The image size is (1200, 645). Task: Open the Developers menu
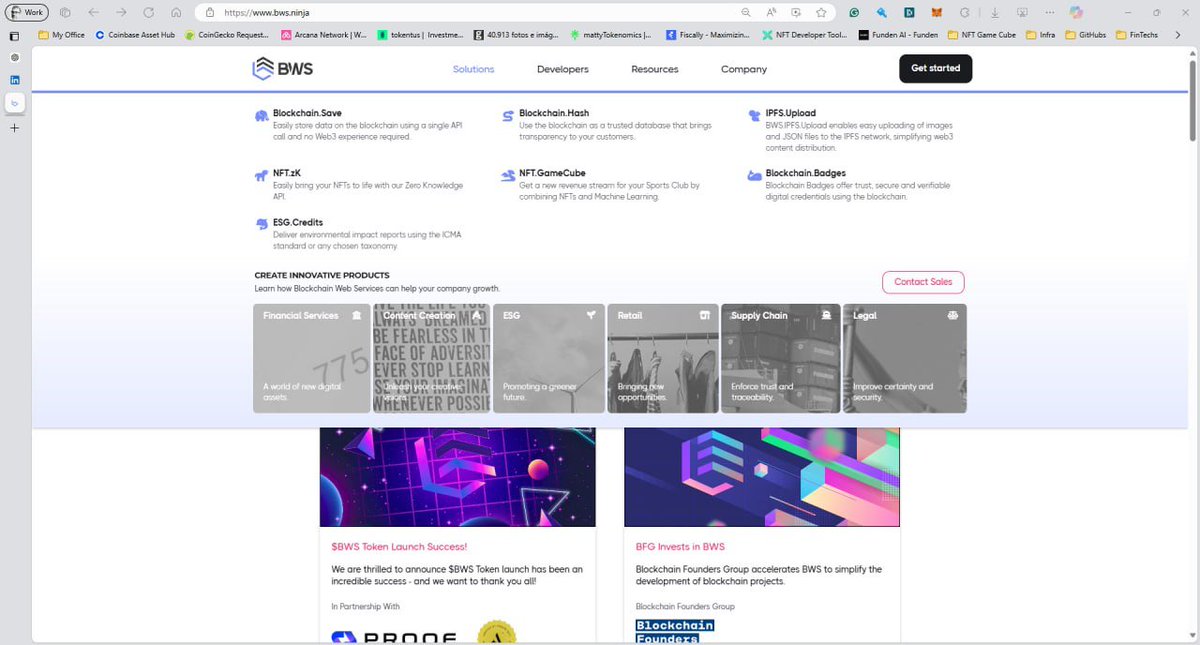pyautogui.click(x=562, y=69)
